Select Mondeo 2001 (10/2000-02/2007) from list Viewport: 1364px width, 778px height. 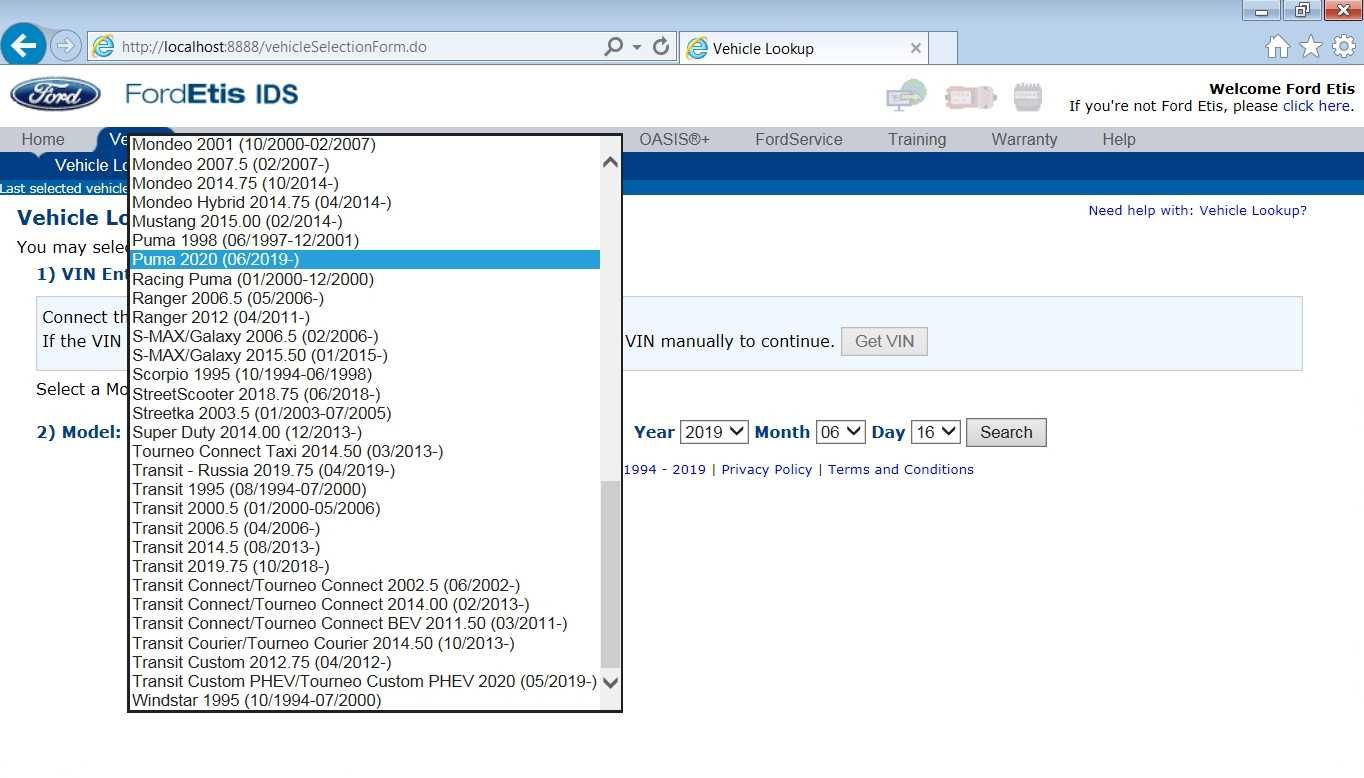point(366,144)
